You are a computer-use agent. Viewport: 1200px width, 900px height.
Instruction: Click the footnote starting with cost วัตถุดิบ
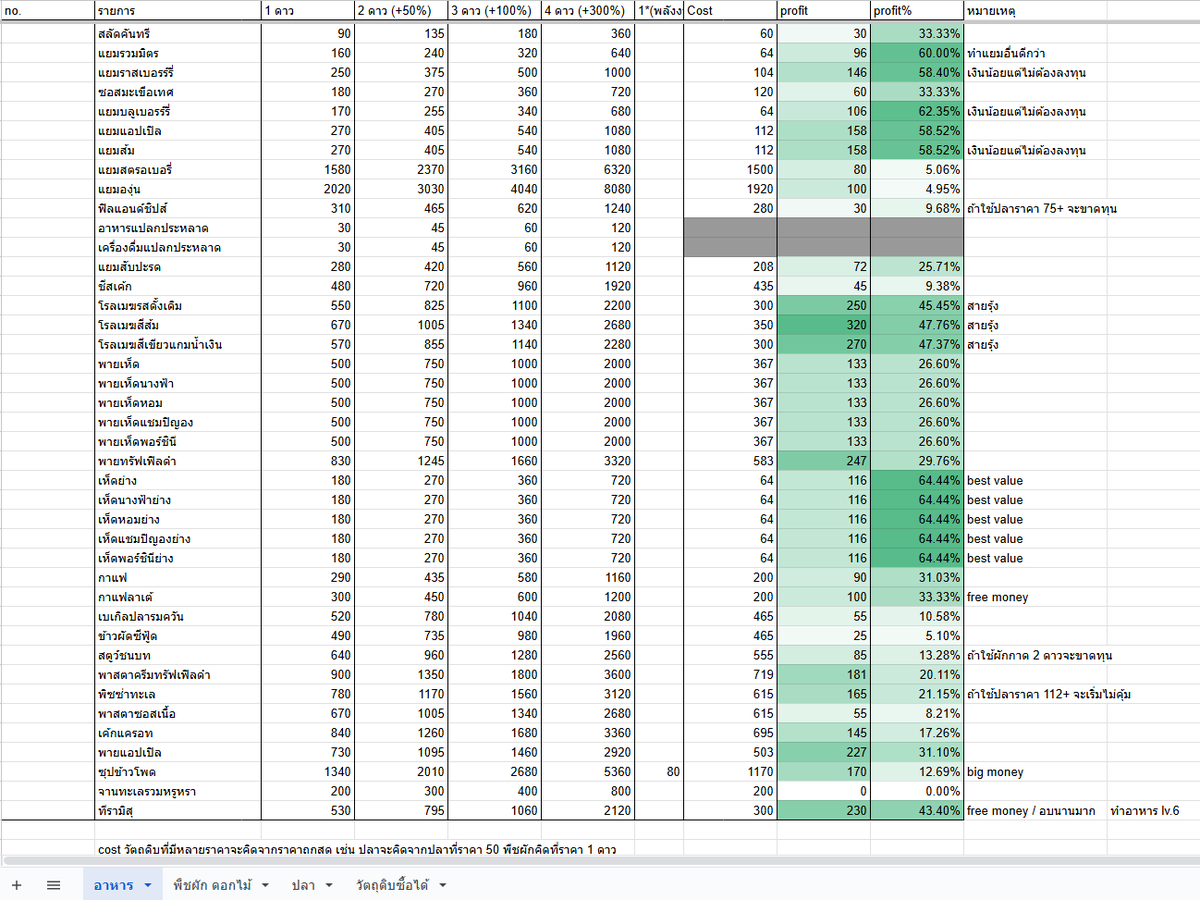click(357, 851)
